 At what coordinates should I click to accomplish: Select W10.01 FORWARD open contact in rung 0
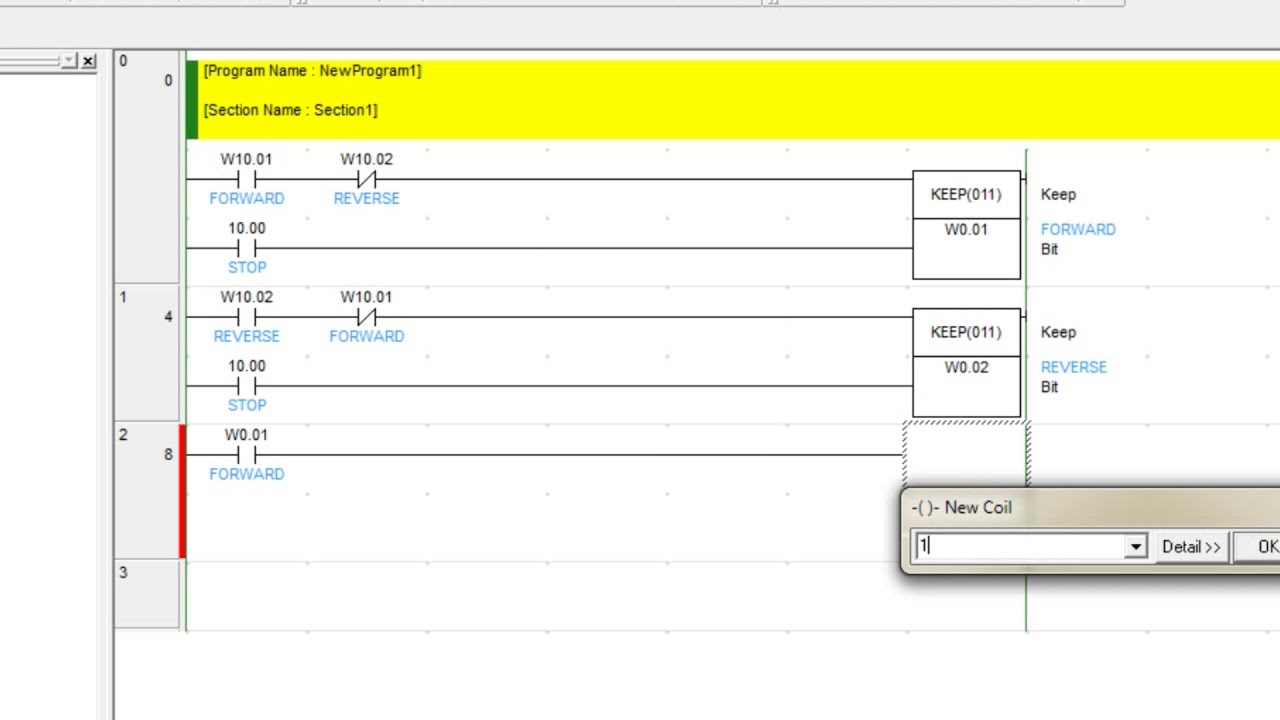(246, 179)
